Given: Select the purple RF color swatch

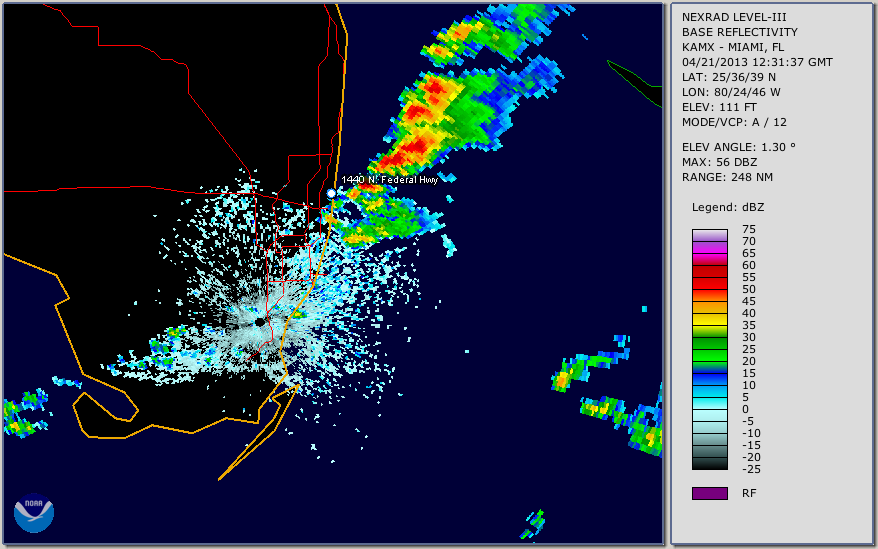Looking at the screenshot, I should click(x=709, y=493).
